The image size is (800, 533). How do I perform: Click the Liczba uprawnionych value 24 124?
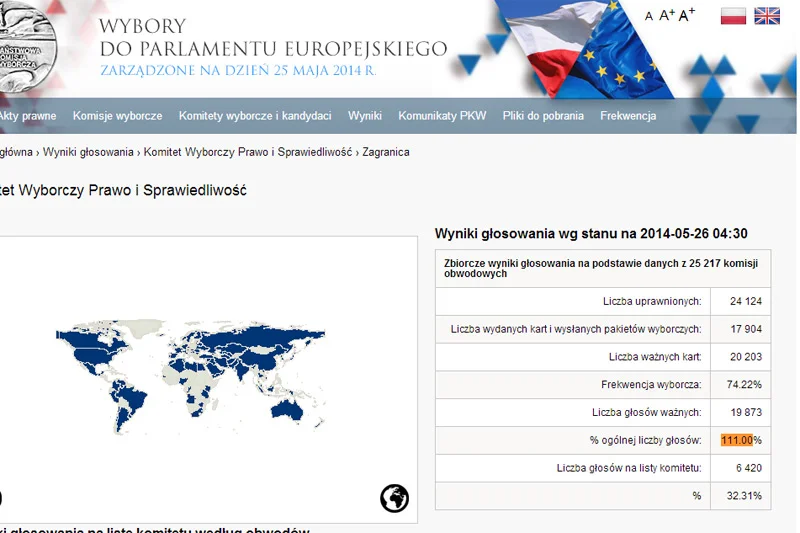pos(745,301)
